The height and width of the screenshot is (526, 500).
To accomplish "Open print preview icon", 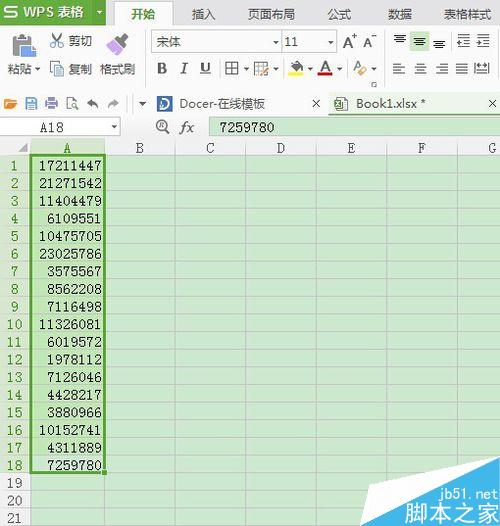I will click(72, 104).
